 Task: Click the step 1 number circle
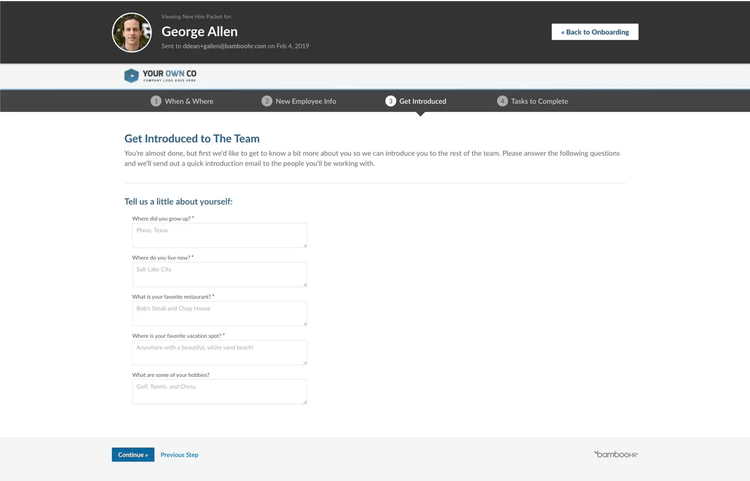[x=156, y=101]
